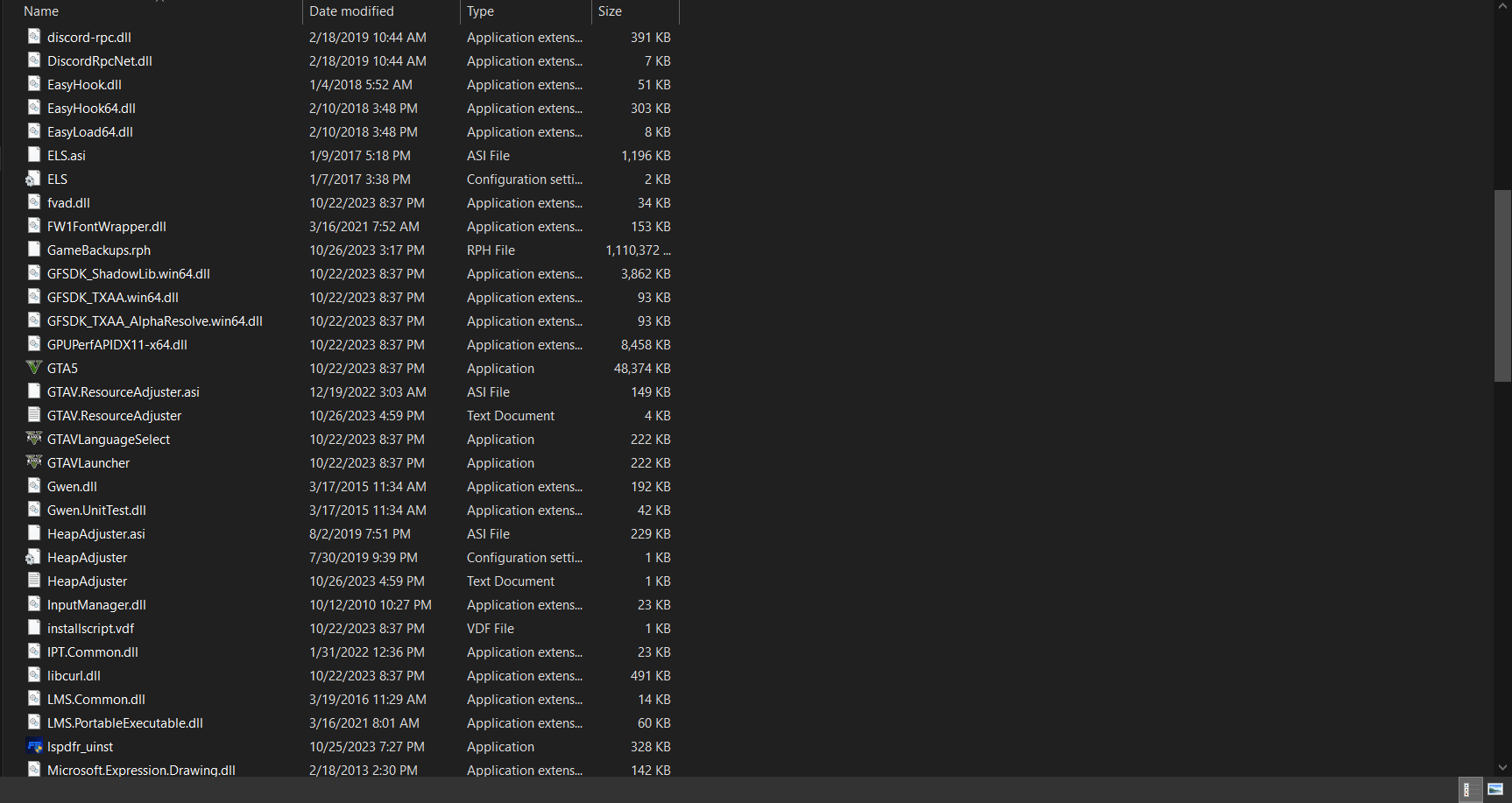The width and height of the screenshot is (1512, 803).
Task: Select the GameBackups.rph file icon
Action: [34, 250]
